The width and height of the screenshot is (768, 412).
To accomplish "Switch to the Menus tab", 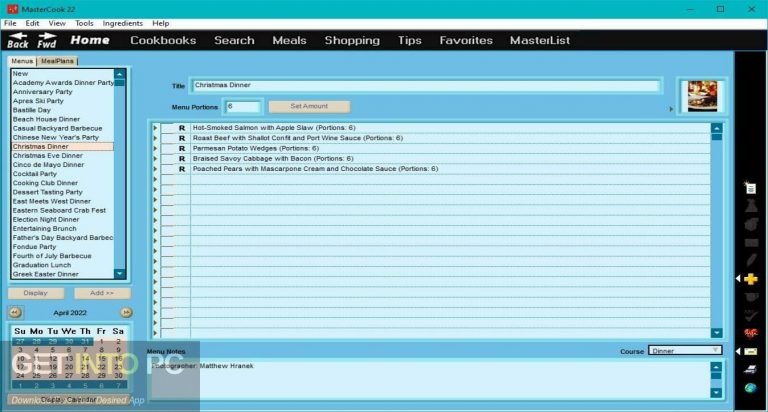I will pyautogui.click(x=22, y=61).
